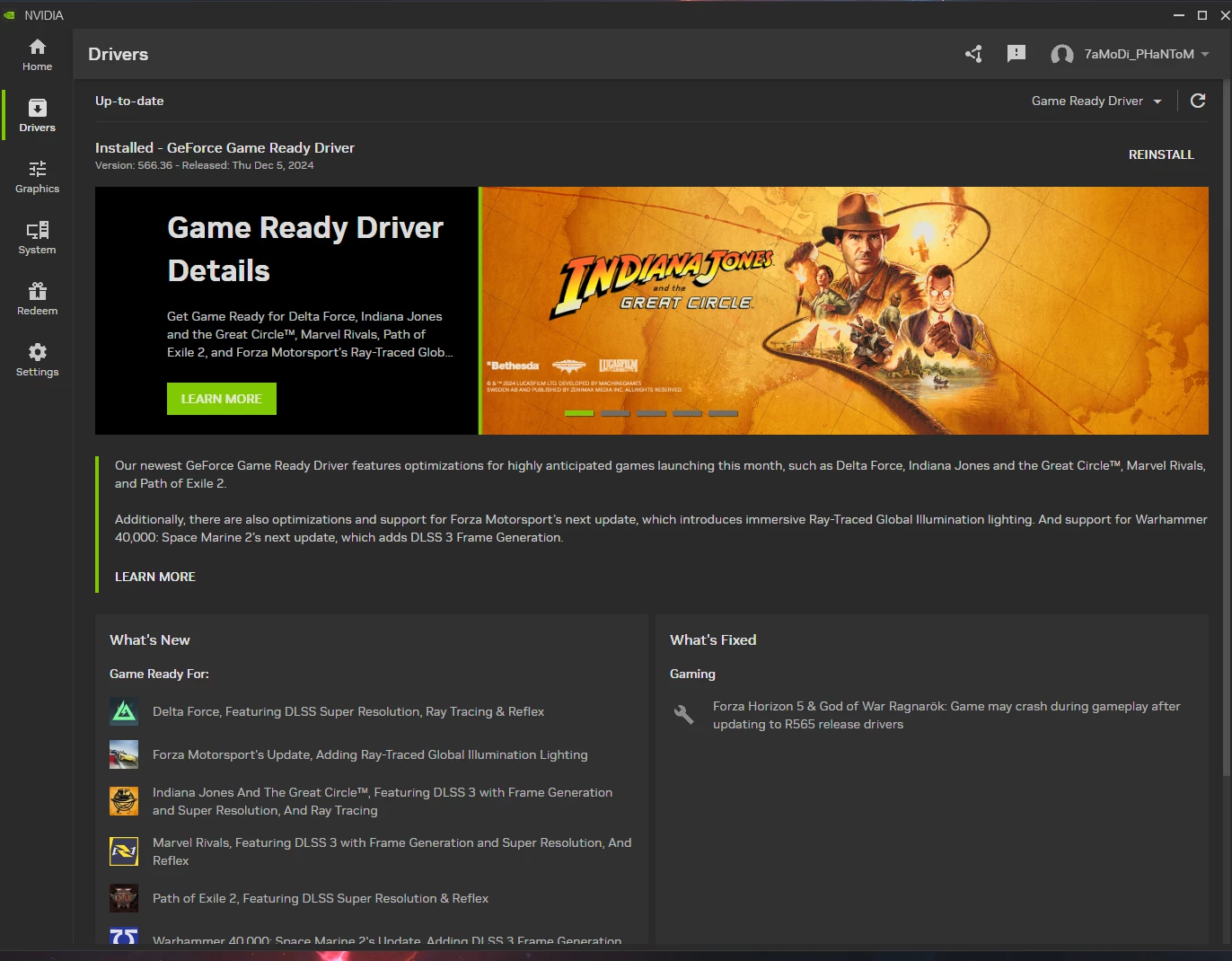
Task: Click the What's New heading
Action: (x=150, y=639)
